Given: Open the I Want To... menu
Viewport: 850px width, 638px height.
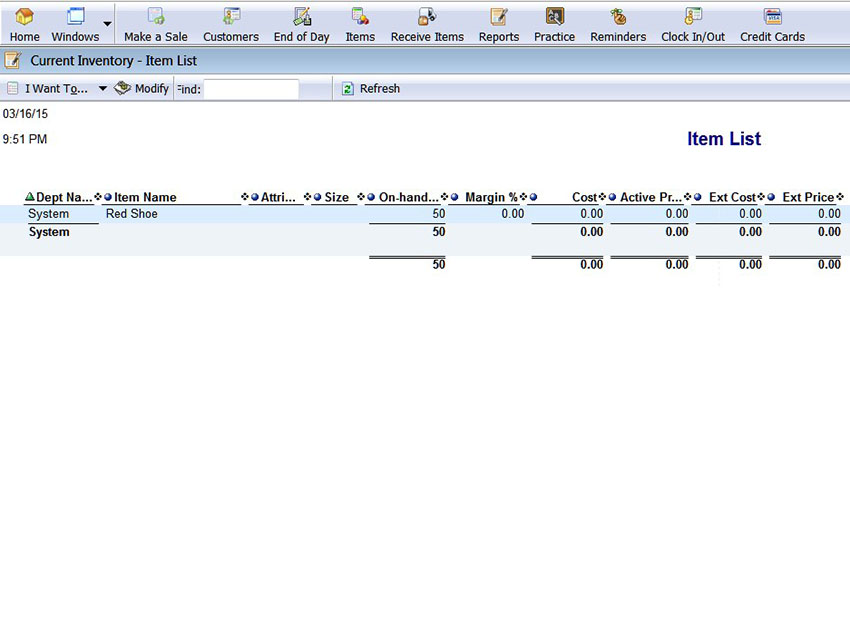Looking at the screenshot, I should [x=56, y=88].
